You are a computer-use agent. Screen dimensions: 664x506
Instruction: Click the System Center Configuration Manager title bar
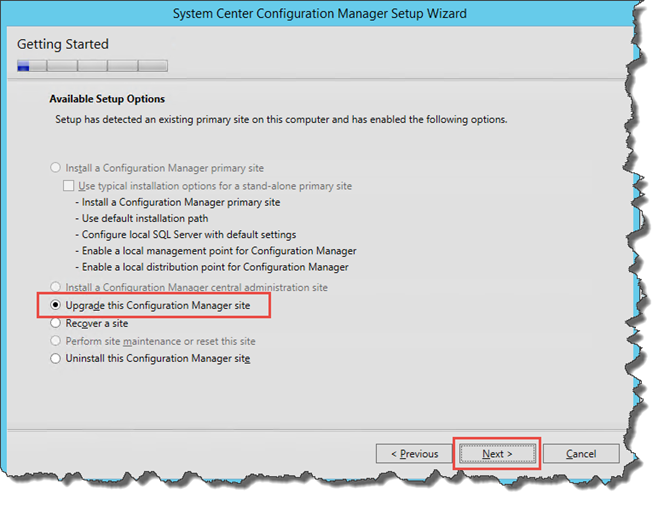pyautogui.click(x=320, y=14)
